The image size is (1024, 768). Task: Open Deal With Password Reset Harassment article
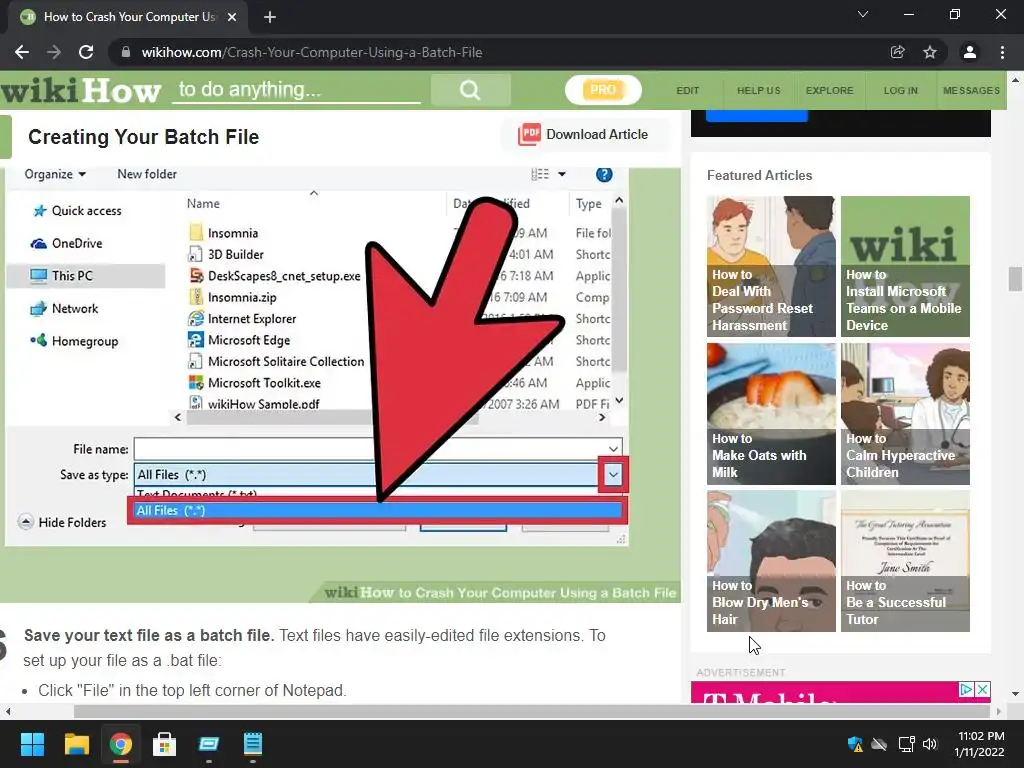point(771,266)
